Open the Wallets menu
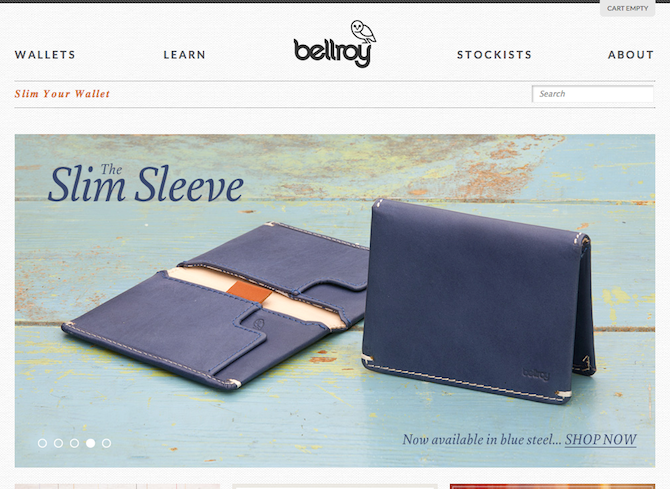 tap(45, 55)
